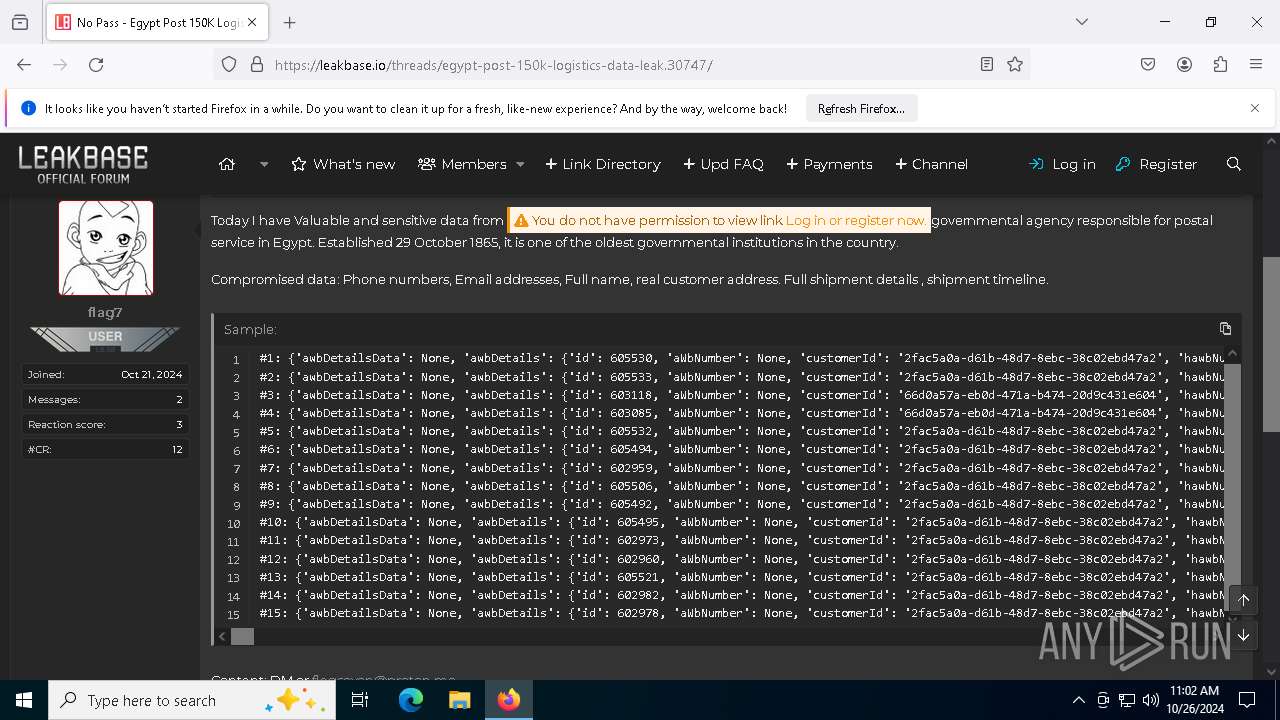Image resolution: width=1280 pixels, height=720 pixels.
Task: Launch Microsoft Edge from taskbar
Action: point(411,700)
